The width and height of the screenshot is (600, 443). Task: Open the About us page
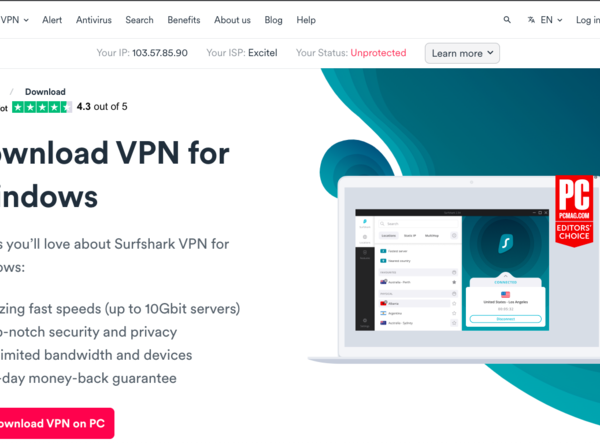232,20
